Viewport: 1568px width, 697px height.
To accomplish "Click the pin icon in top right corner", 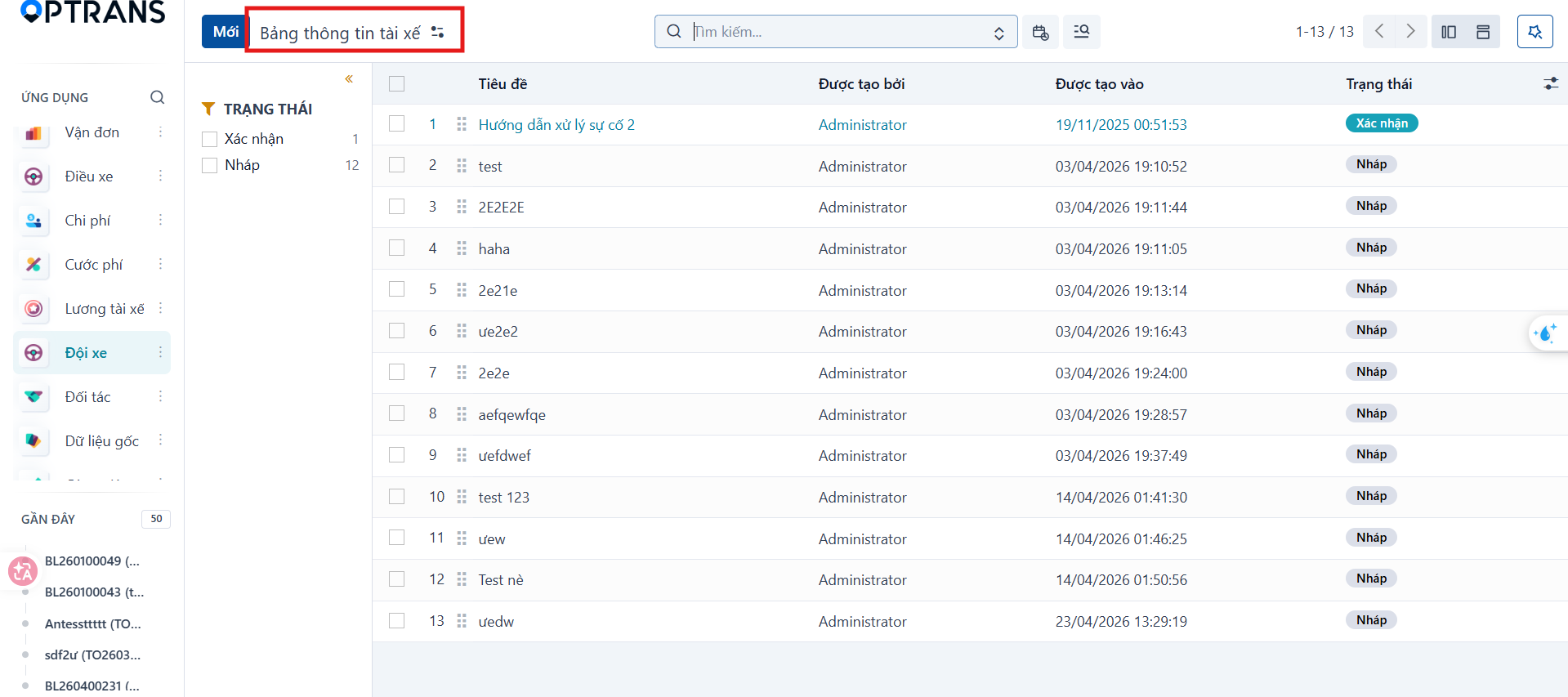I will click(x=1535, y=32).
